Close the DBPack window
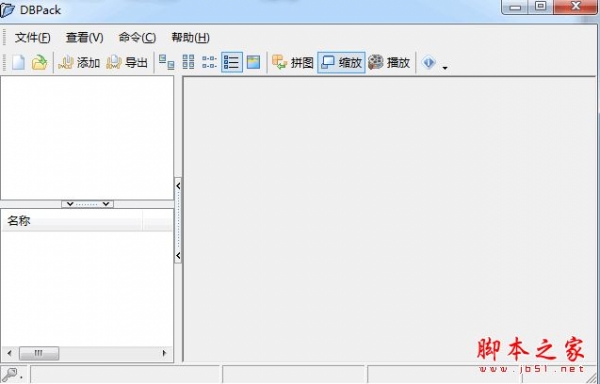Viewport: 600px width, 384px height. point(575,7)
